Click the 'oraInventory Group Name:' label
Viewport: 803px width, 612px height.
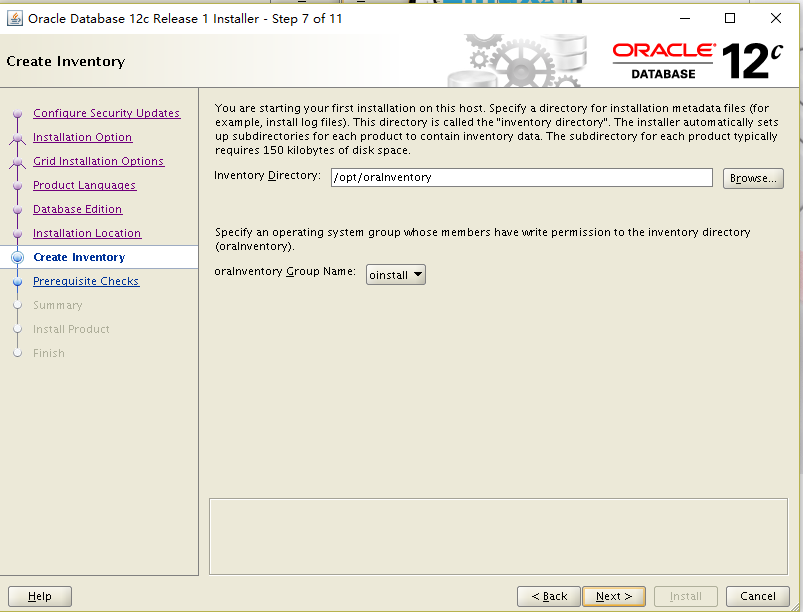click(x=285, y=271)
